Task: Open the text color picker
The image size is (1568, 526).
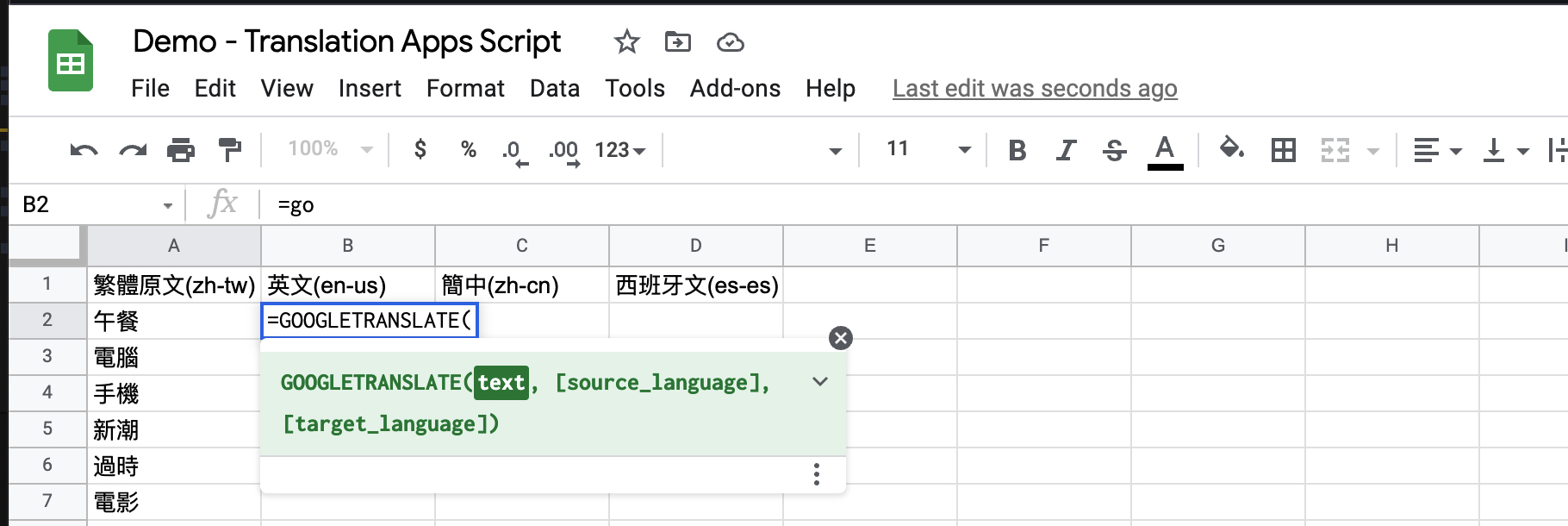Action: click(x=1165, y=150)
